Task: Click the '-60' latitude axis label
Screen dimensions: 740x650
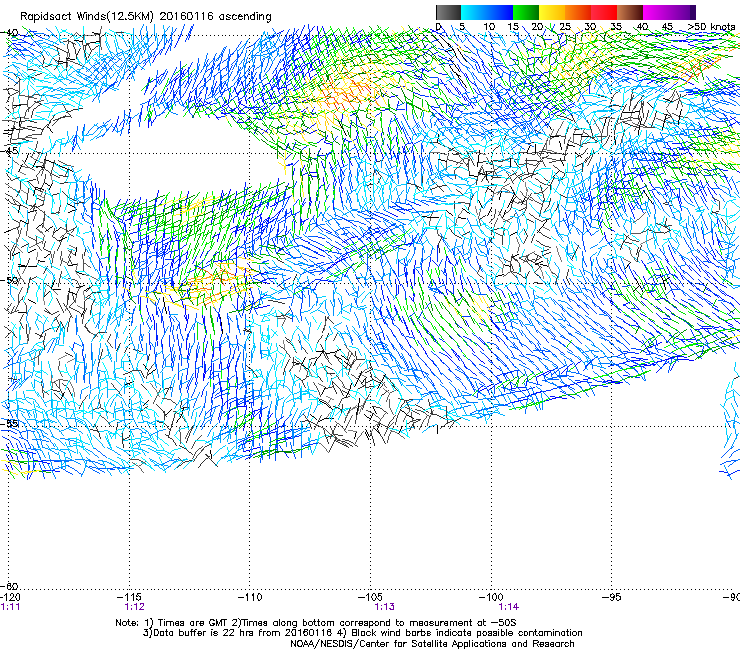Action: 9,586
